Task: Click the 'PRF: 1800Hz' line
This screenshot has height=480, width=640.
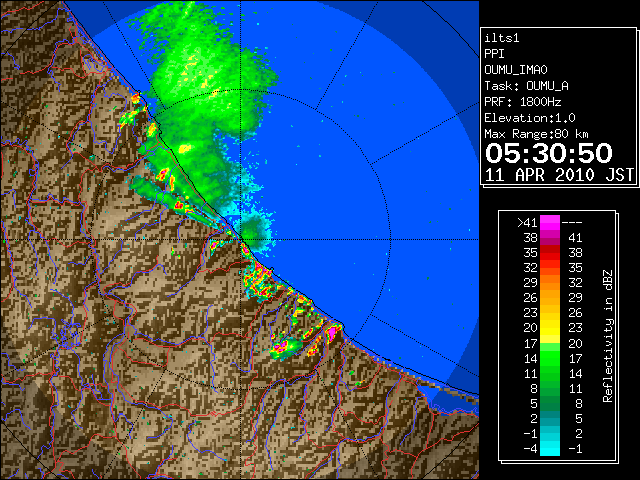Action: pyautogui.click(x=523, y=102)
